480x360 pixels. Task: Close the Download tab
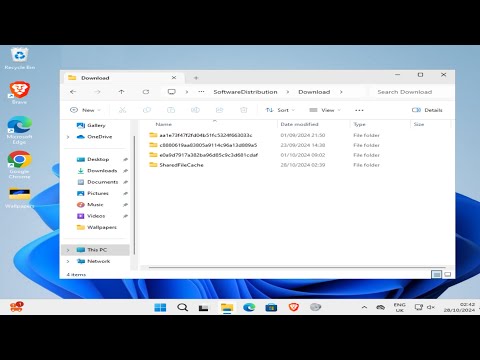click(174, 78)
